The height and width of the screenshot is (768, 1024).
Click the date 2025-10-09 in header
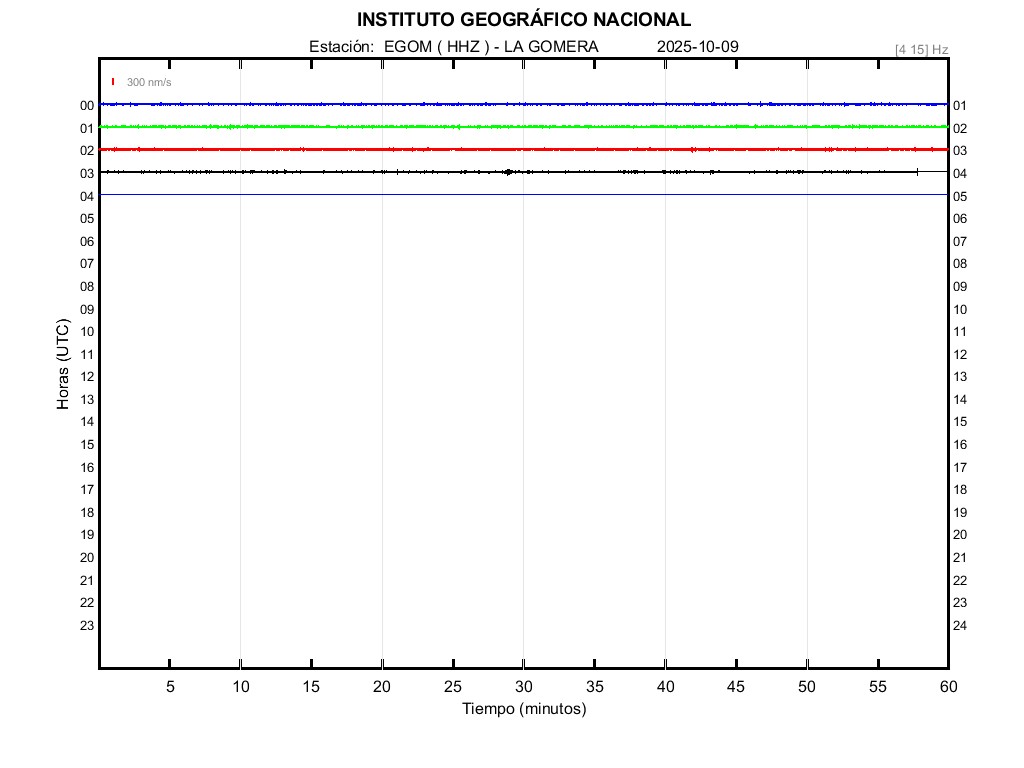pos(698,47)
